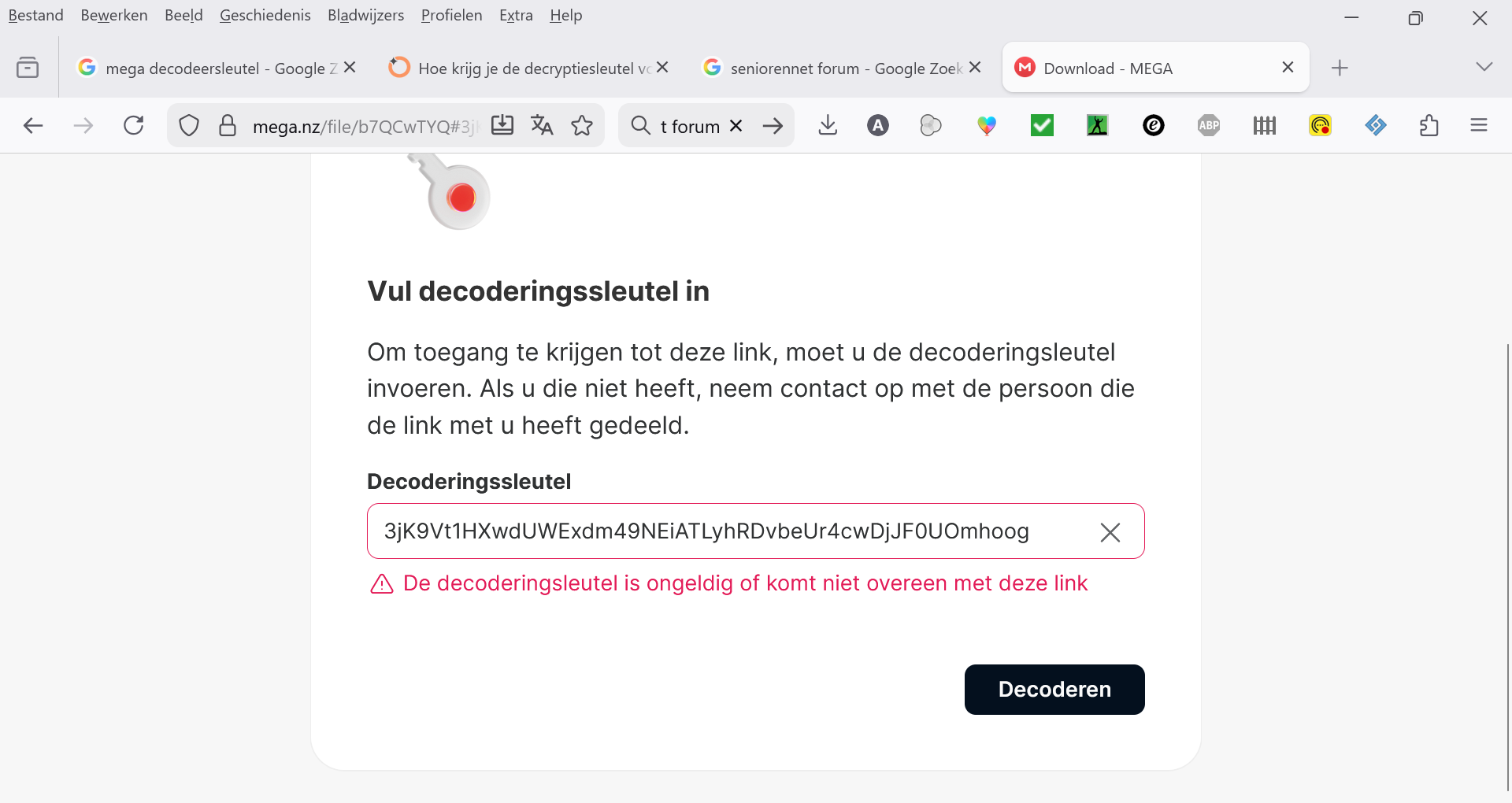Click the translate page icon

tap(542, 125)
